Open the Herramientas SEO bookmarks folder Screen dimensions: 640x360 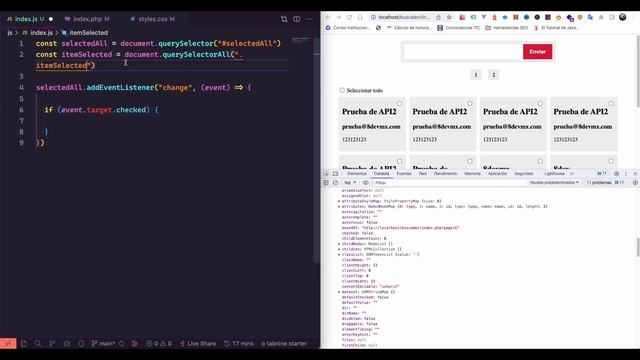[x=507, y=28]
